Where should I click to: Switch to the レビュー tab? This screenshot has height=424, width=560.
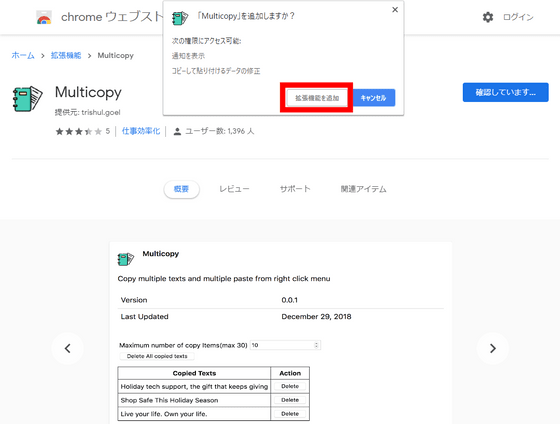tap(234, 189)
